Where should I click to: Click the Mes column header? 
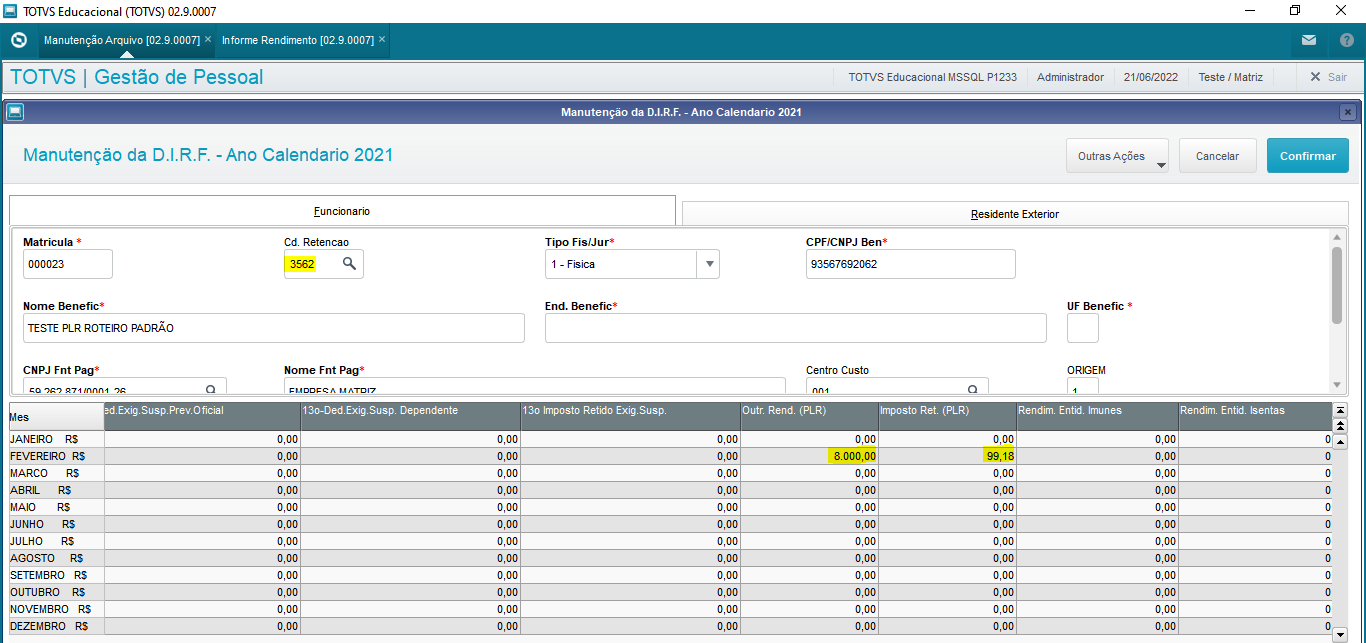click(x=56, y=417)
